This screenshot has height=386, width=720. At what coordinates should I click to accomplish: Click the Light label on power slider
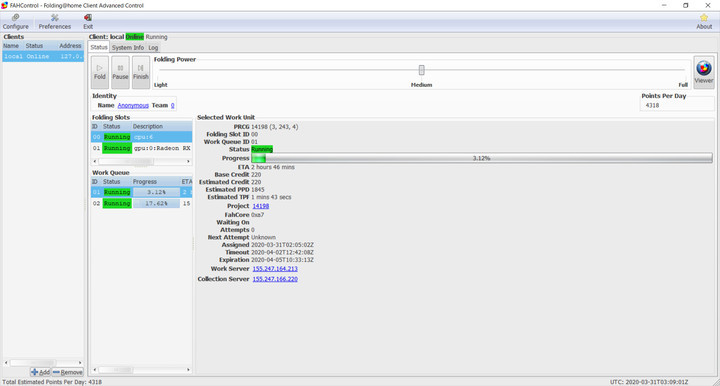[161, 85]
